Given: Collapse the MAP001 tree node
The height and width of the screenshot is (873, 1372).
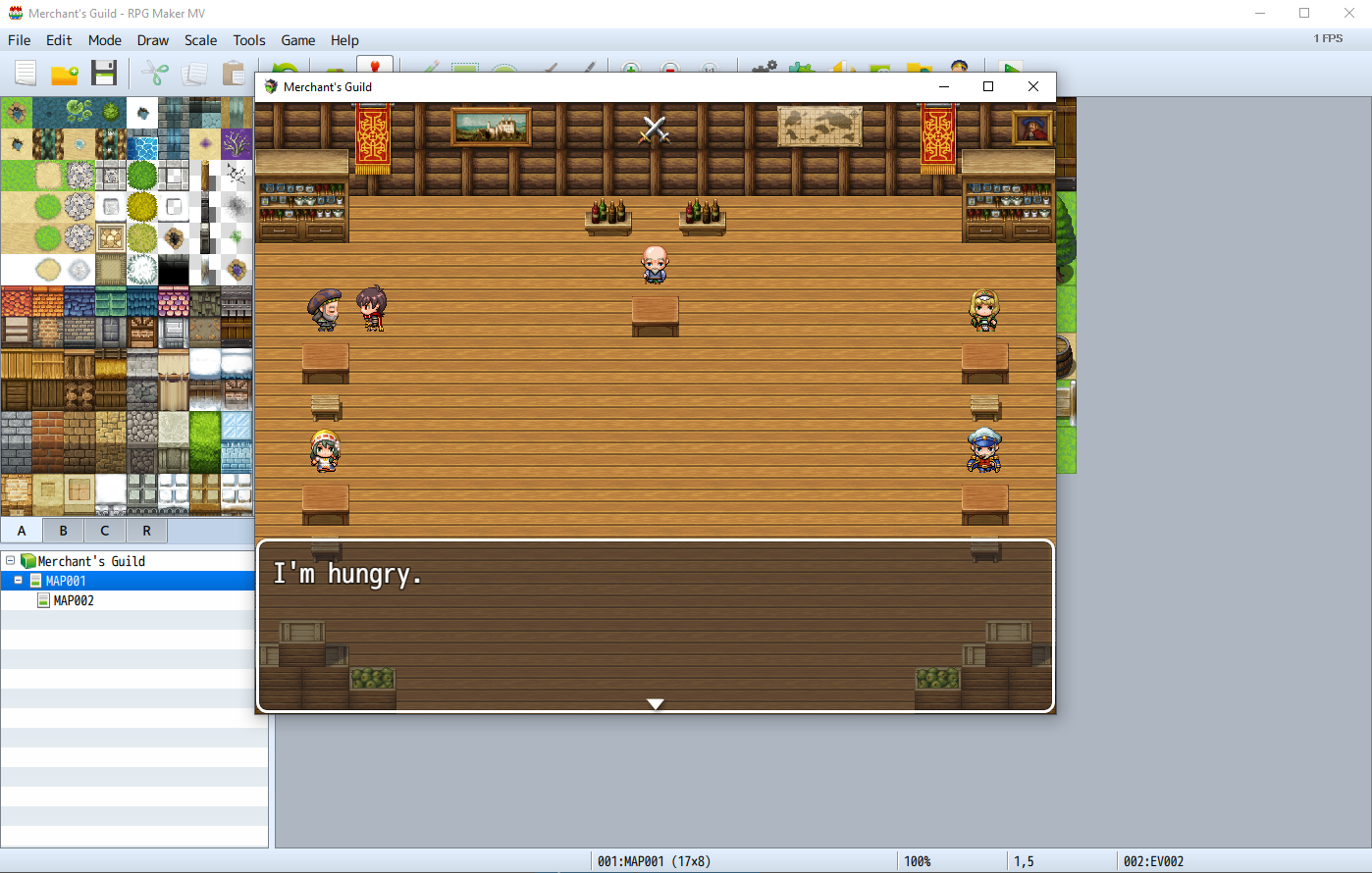Looking at the screenshot, I should pyautogui.click(x=18, y=581).
